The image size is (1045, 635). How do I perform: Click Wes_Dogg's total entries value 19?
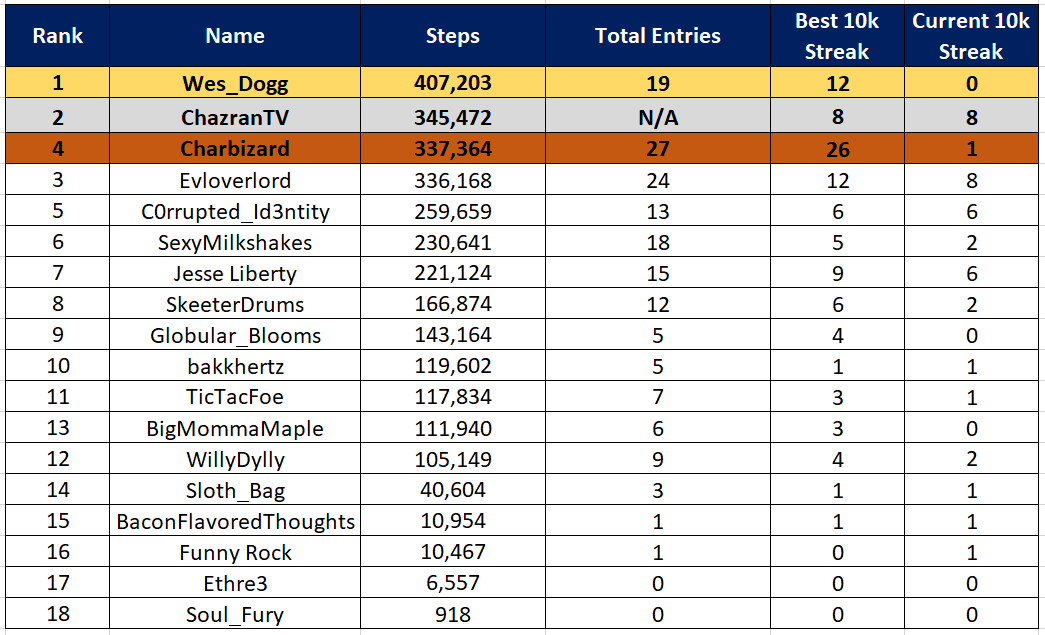pos(658,83)
